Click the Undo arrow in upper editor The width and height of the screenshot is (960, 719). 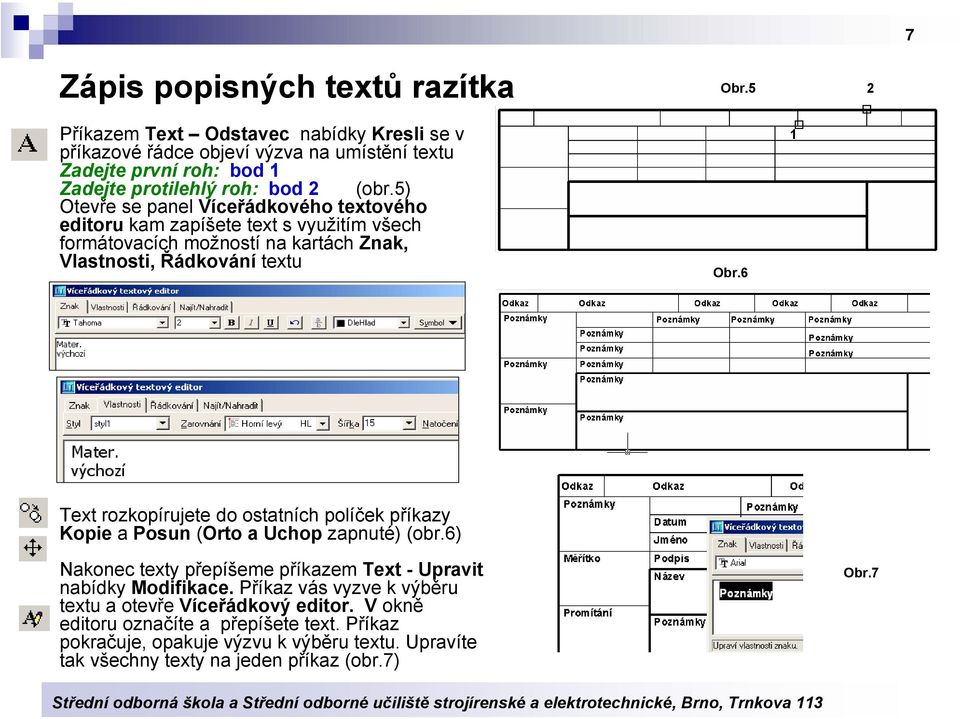(x=294, y=323)
